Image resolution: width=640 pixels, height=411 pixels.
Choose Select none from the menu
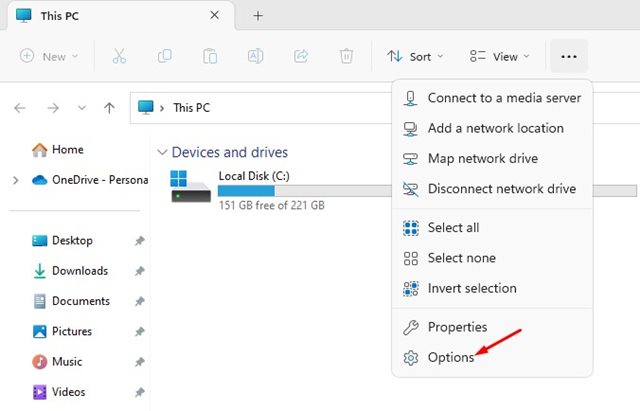(492, 258)
